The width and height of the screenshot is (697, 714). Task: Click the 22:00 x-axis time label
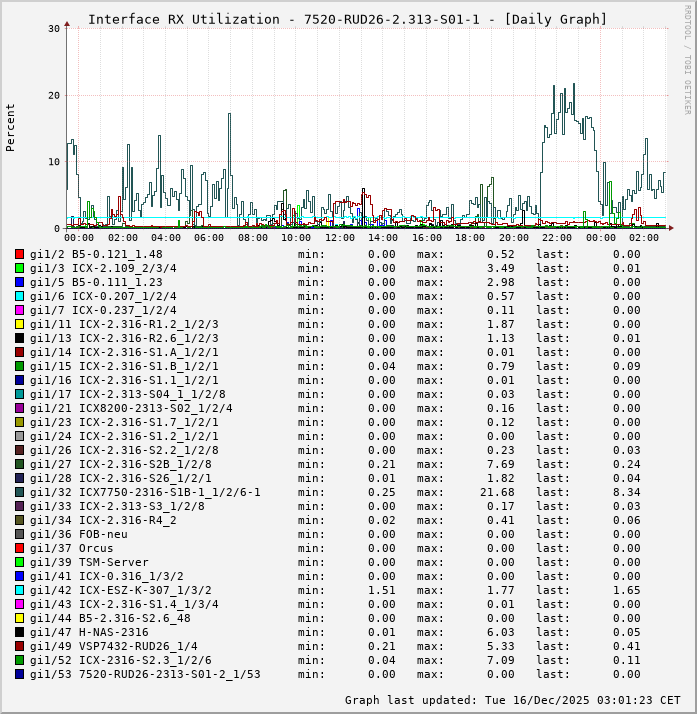557,238
